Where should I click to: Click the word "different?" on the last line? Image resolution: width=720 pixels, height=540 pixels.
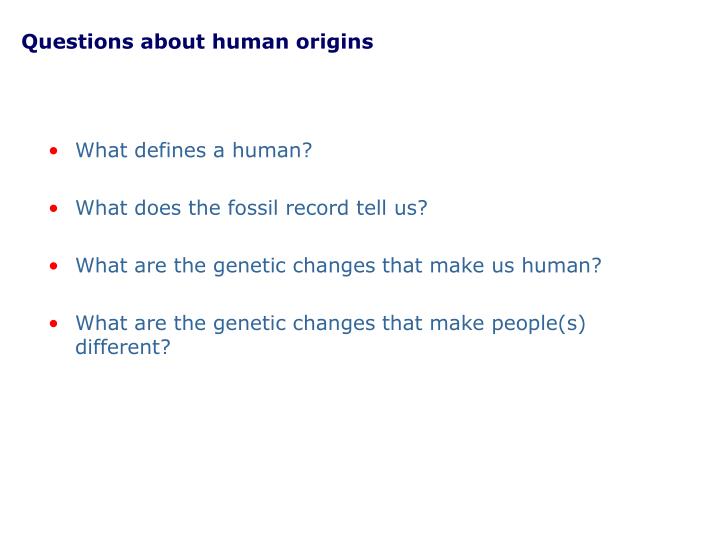pyautogui.click(x=123, y=347)
